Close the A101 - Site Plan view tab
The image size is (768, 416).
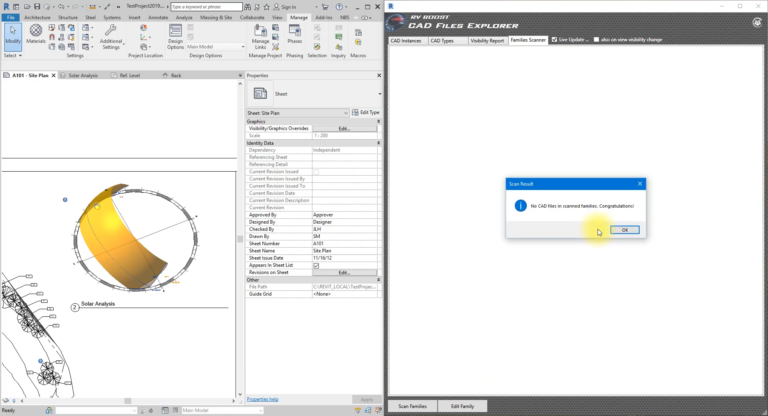click(54, 75)
